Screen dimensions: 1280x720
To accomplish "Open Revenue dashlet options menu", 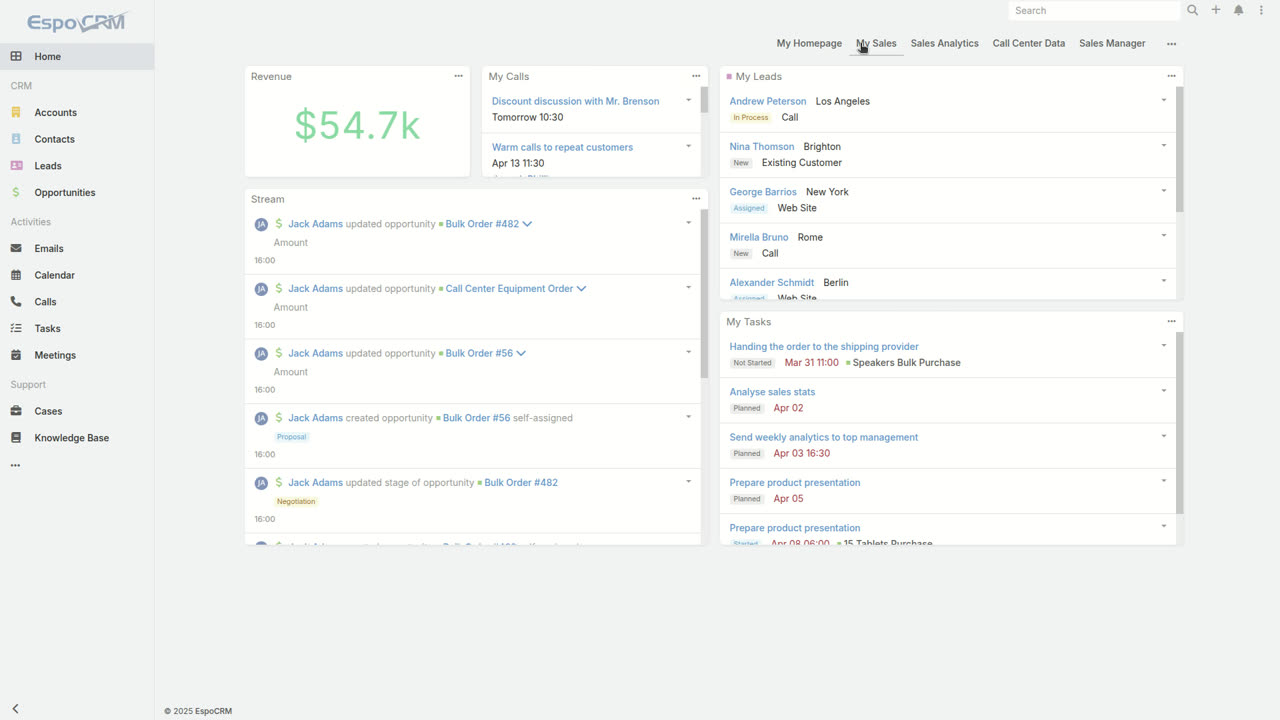I will 458,76.
